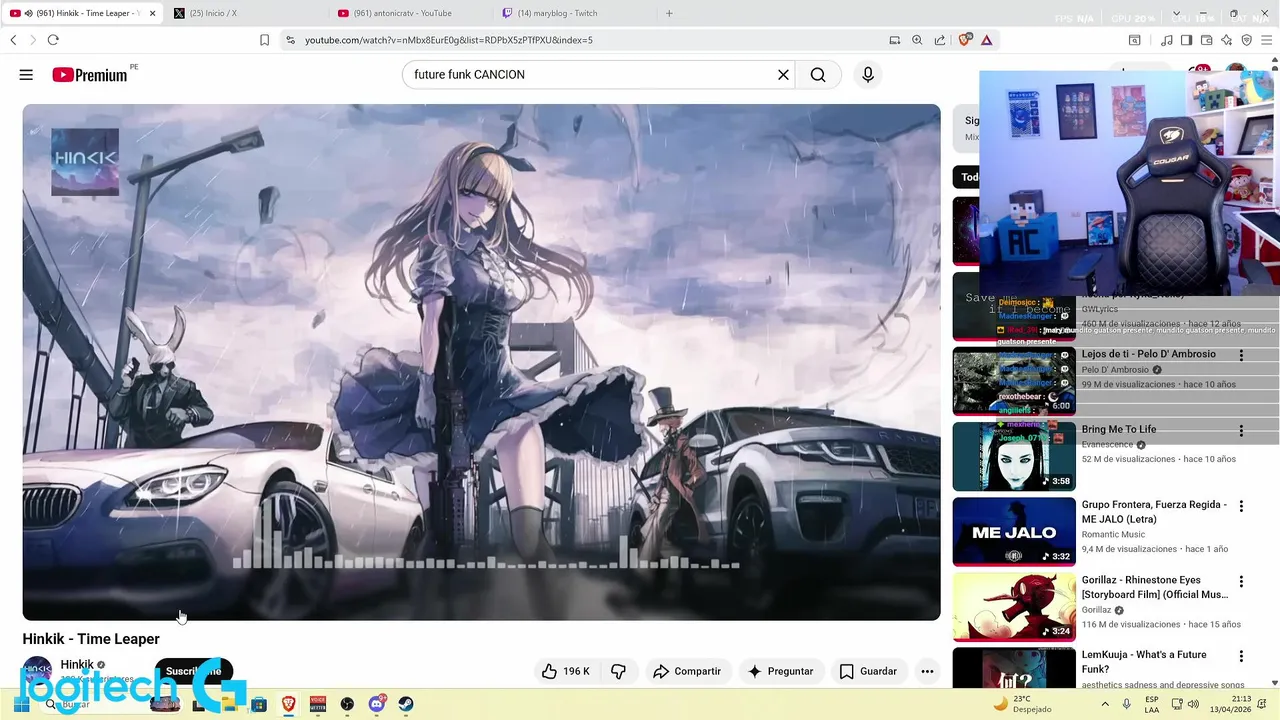Viewport: 1280px width, 720px height.
Task: Open site settings icon beside the URL
Action: [x=290, y=40]
